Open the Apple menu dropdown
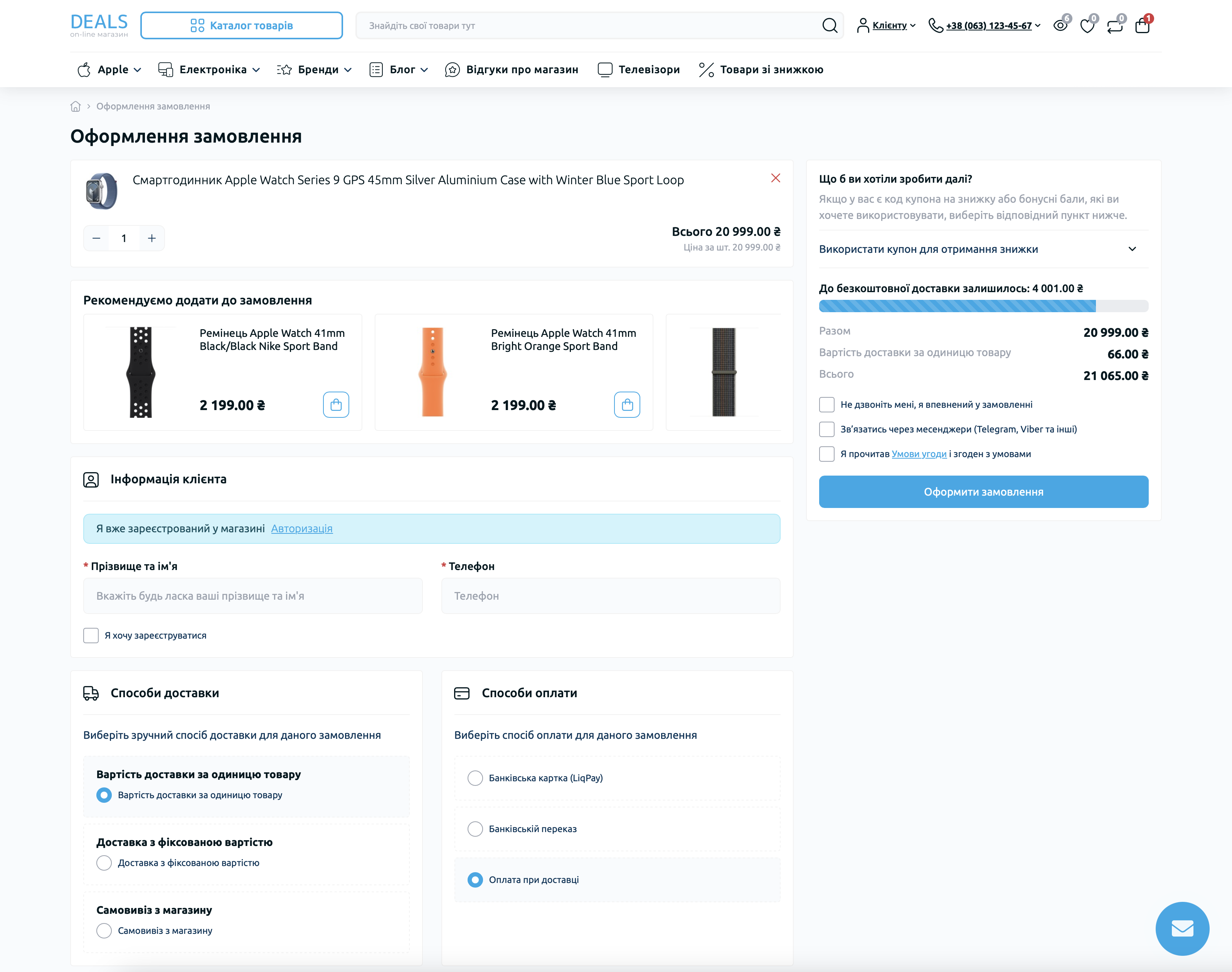The width and height of the screenshot is (1232, 972). point(109,69)
